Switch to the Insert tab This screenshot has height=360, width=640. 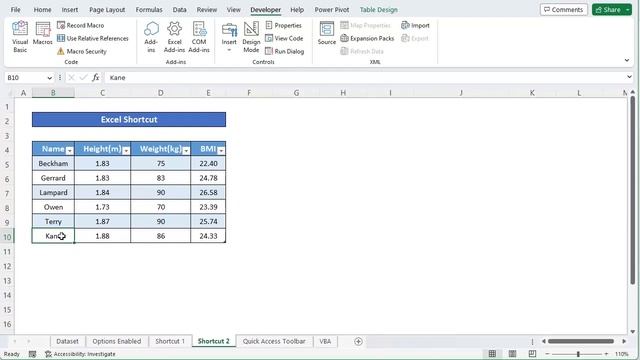coord(70,9)
